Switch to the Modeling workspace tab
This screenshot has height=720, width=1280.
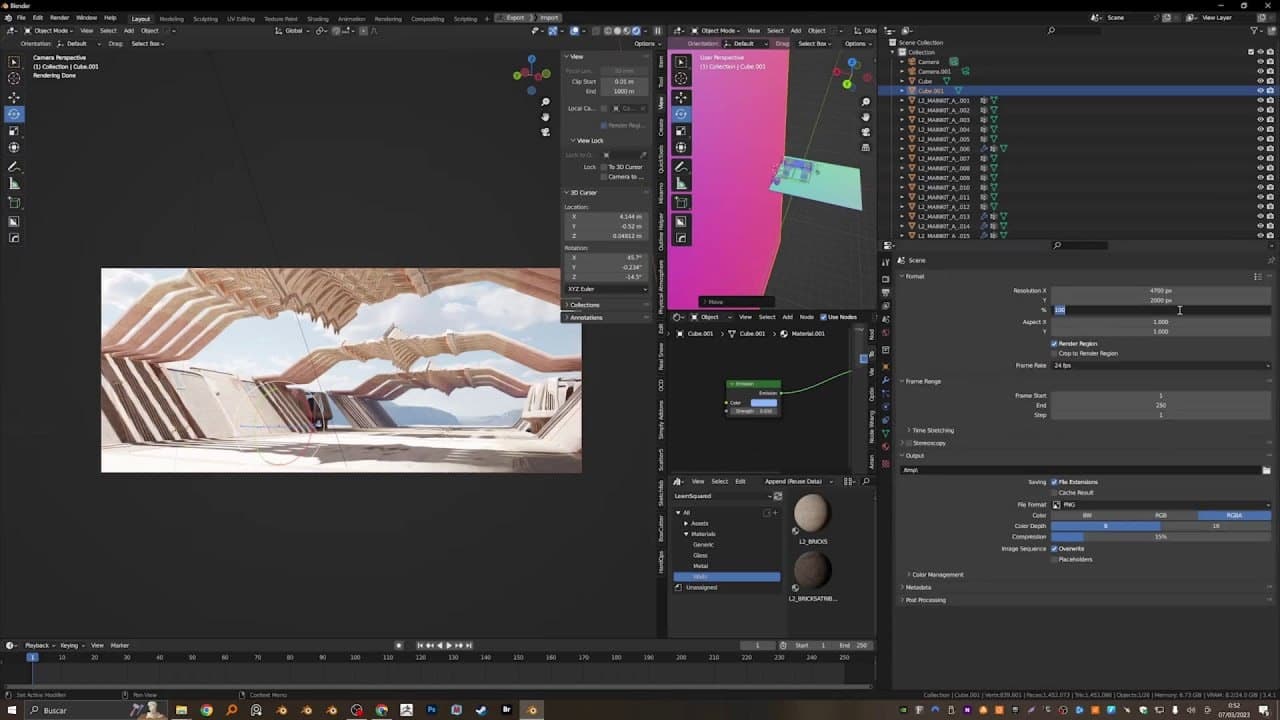pos(171,18)
